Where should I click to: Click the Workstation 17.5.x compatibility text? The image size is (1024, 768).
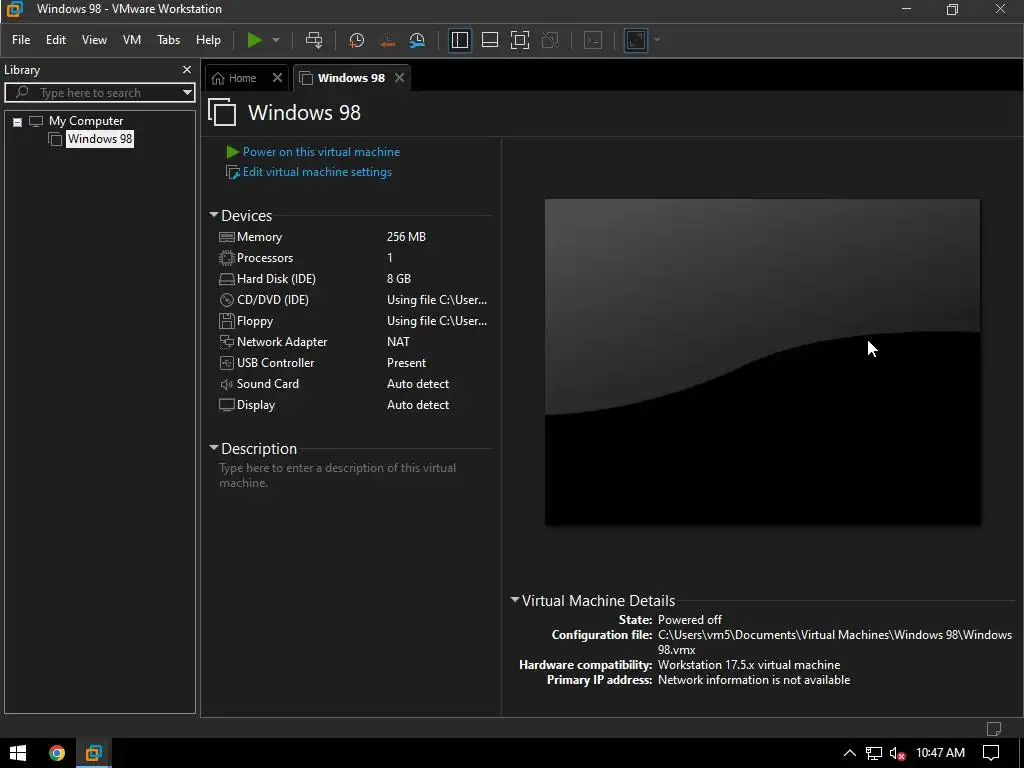[749, 665]
